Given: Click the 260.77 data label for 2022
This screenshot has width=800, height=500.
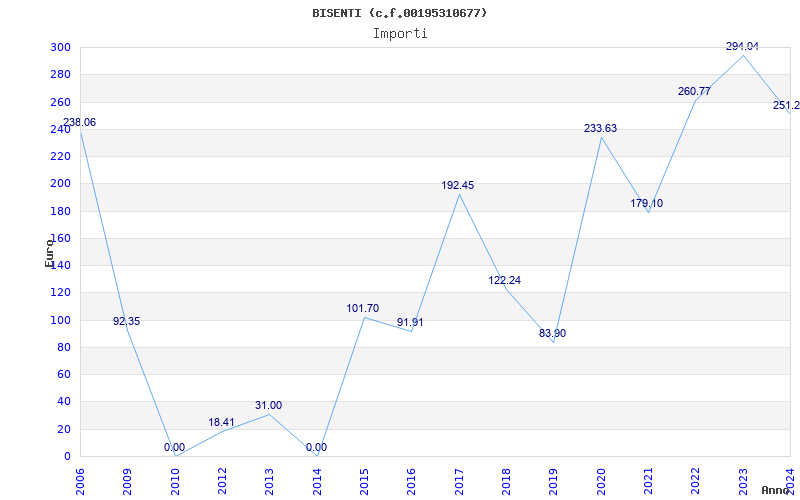Looking at the screenshot, I should click(x=694, y=92).
